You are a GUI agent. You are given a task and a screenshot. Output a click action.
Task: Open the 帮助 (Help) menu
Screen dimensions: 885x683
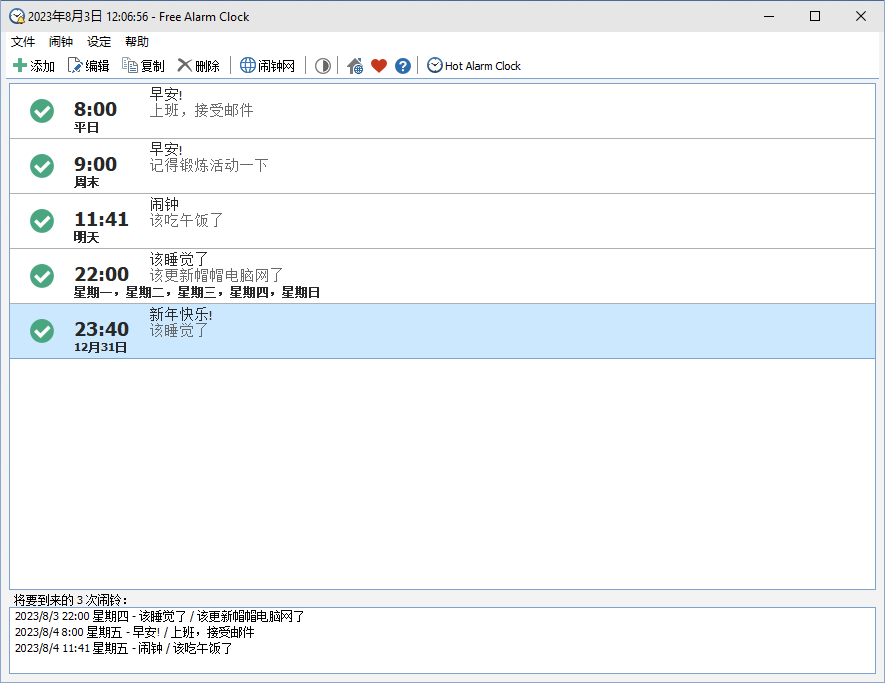coord(137,42)
